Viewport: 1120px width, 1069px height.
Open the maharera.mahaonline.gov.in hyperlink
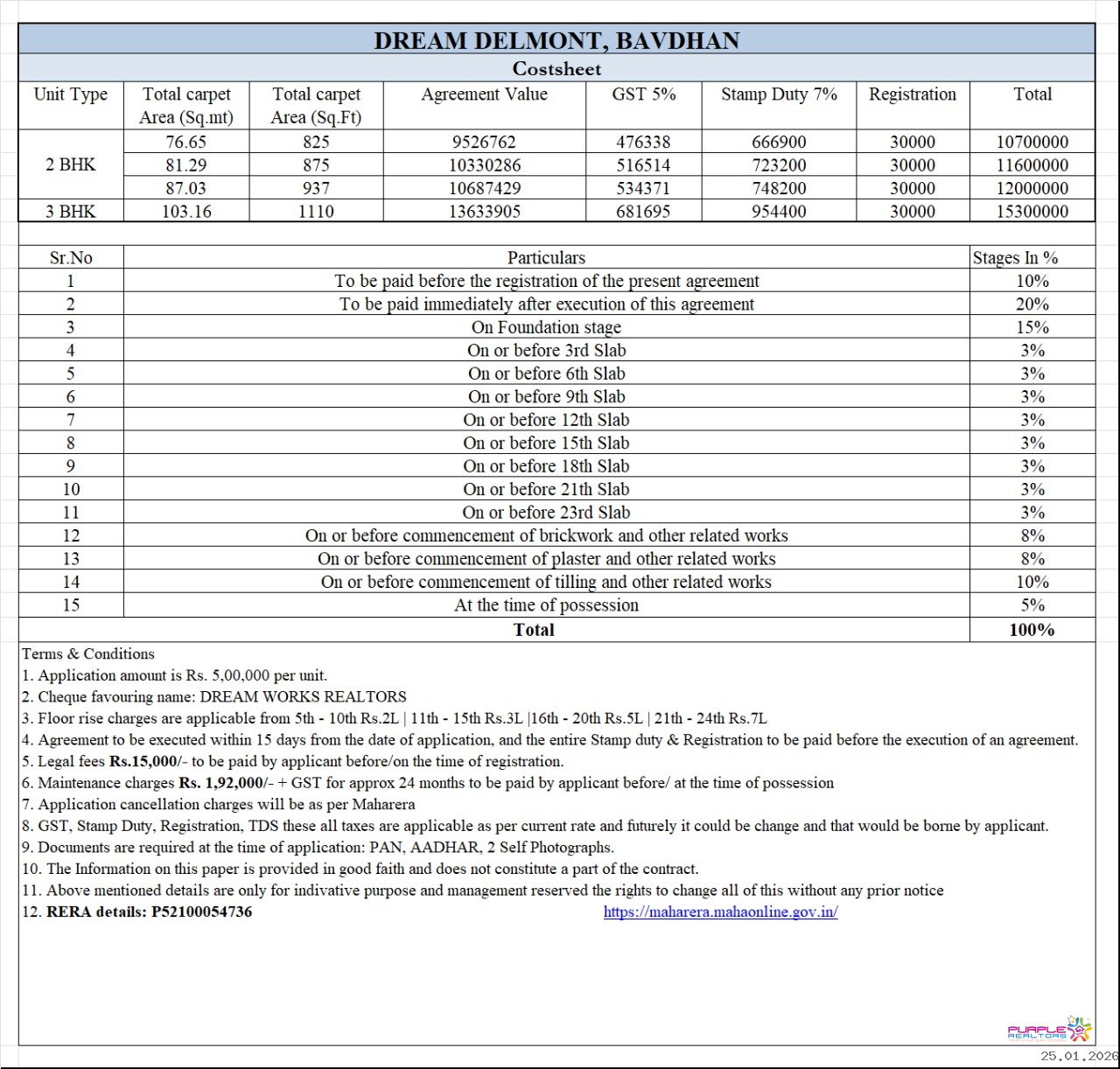720,912
